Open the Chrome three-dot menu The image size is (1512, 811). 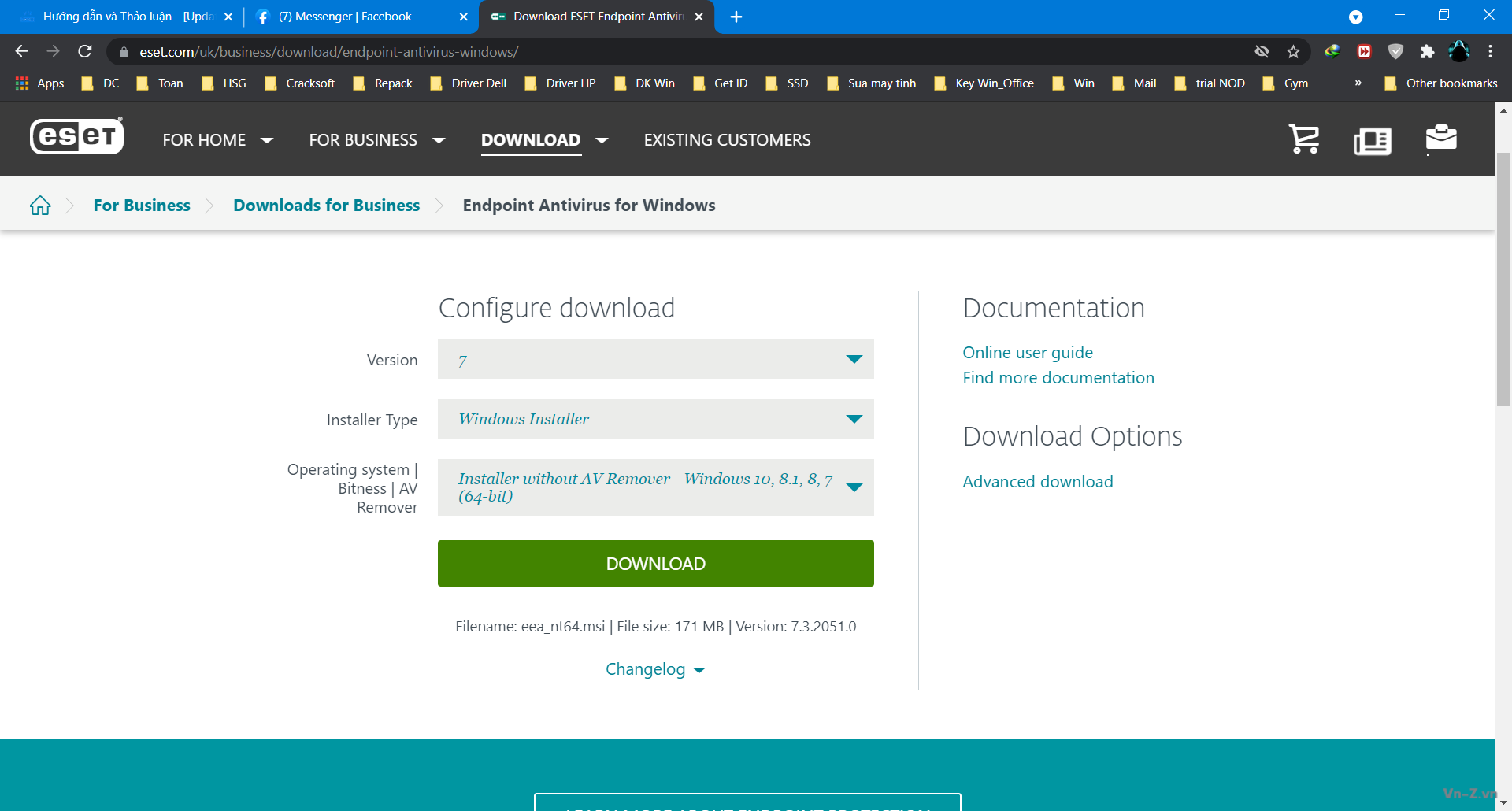pyautogui.click(x=1490, y=52)
